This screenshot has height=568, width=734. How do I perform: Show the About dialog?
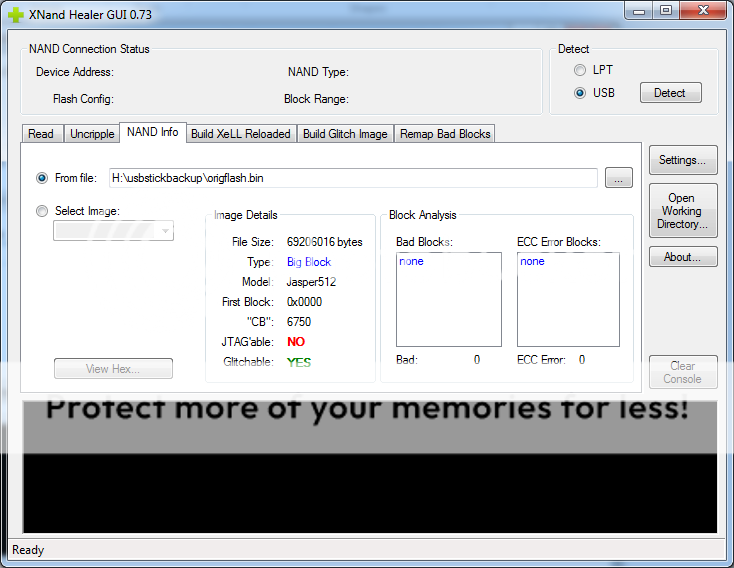[x=682, y=257]
